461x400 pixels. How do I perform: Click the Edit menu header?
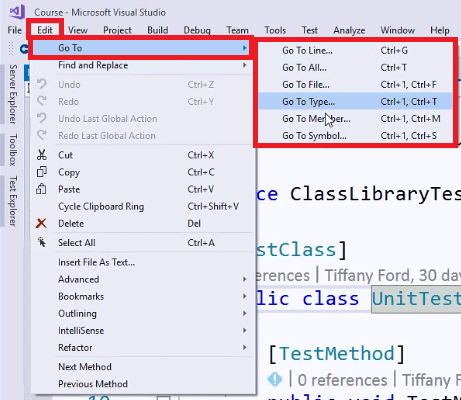[x=45, y=30]
